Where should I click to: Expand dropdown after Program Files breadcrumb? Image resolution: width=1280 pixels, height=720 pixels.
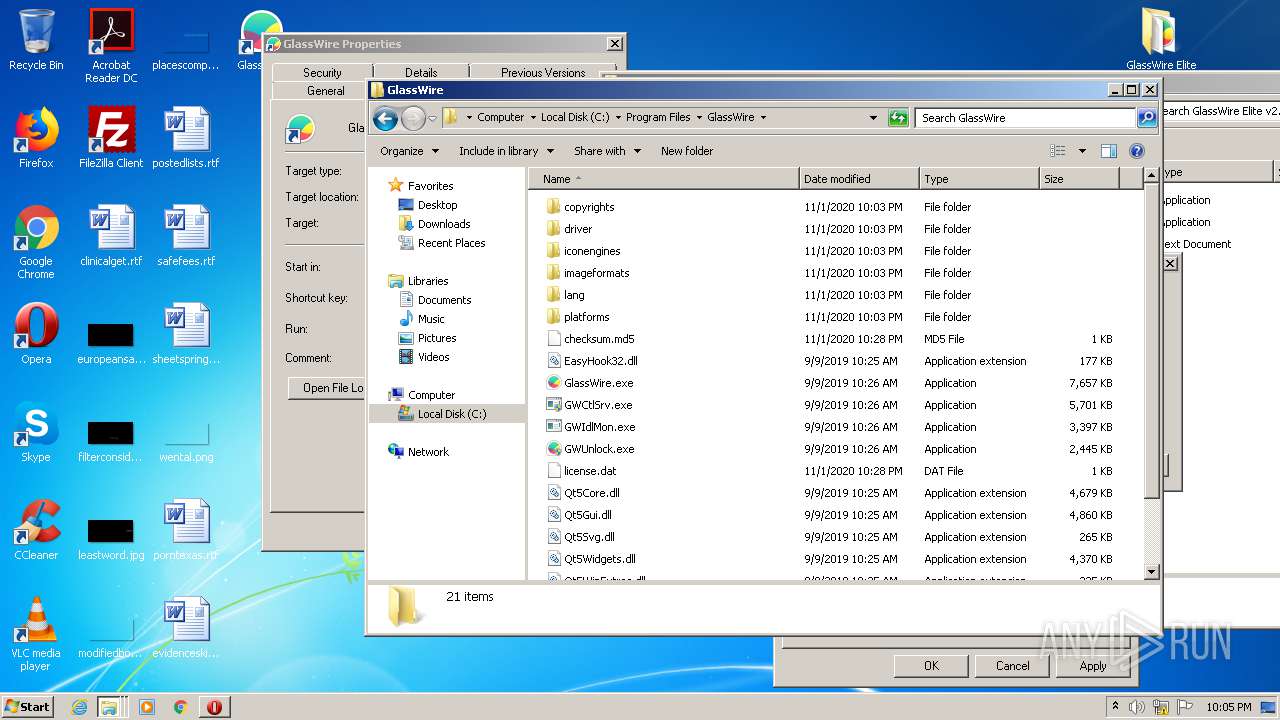[699, 118]
